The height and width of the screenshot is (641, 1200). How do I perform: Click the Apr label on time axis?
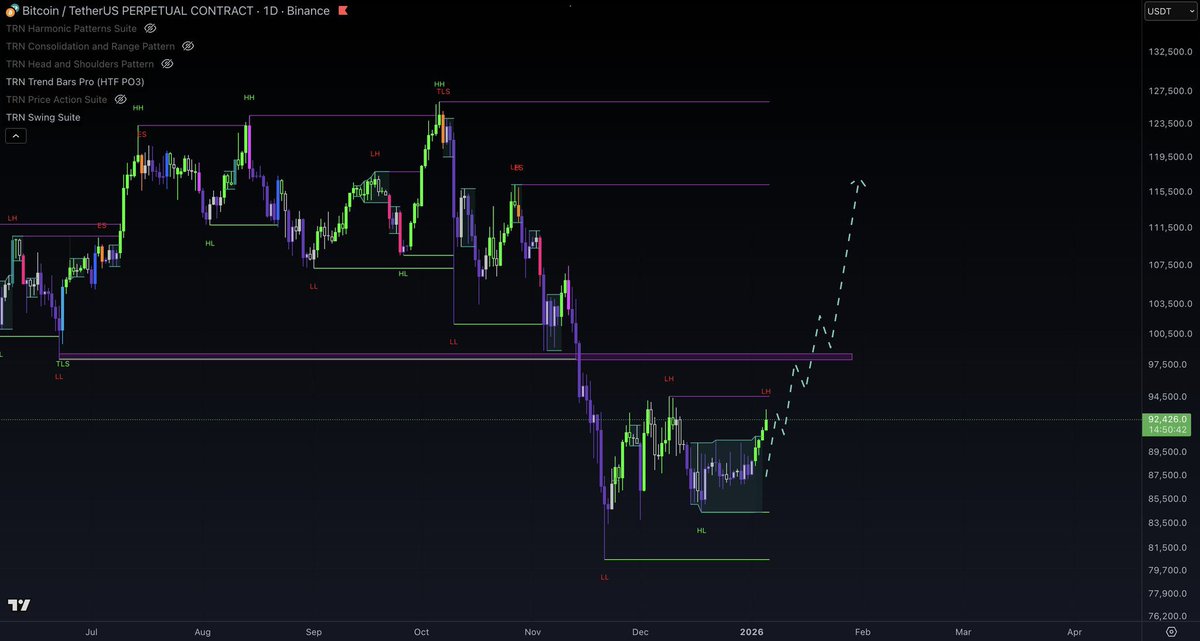(1074, 632)
